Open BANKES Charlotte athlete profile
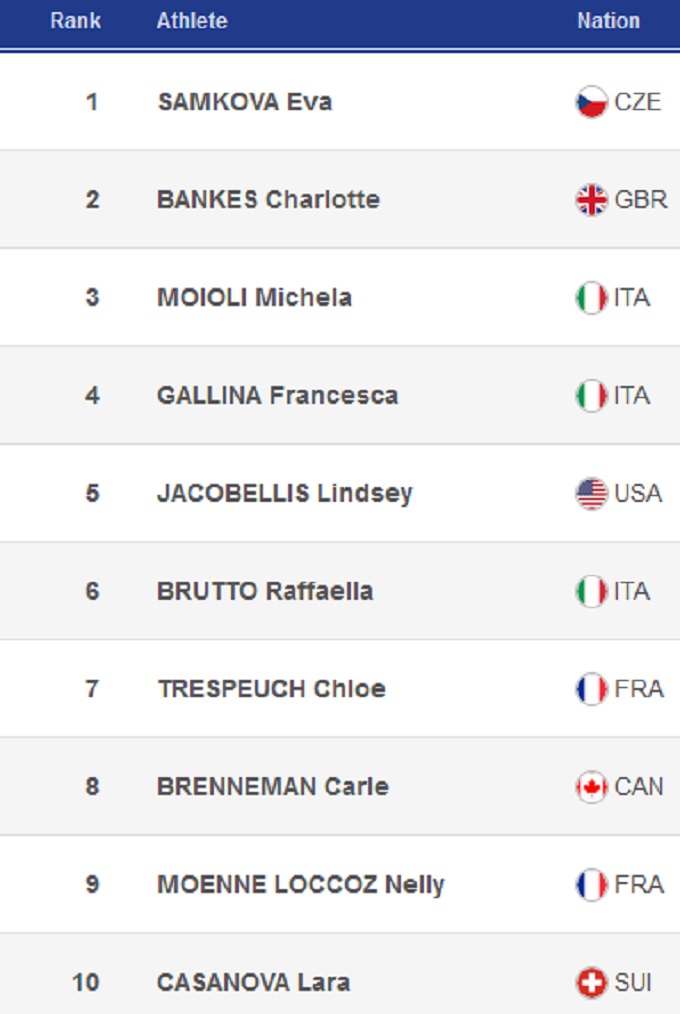 pyautogui.click(x=268, y=200)
